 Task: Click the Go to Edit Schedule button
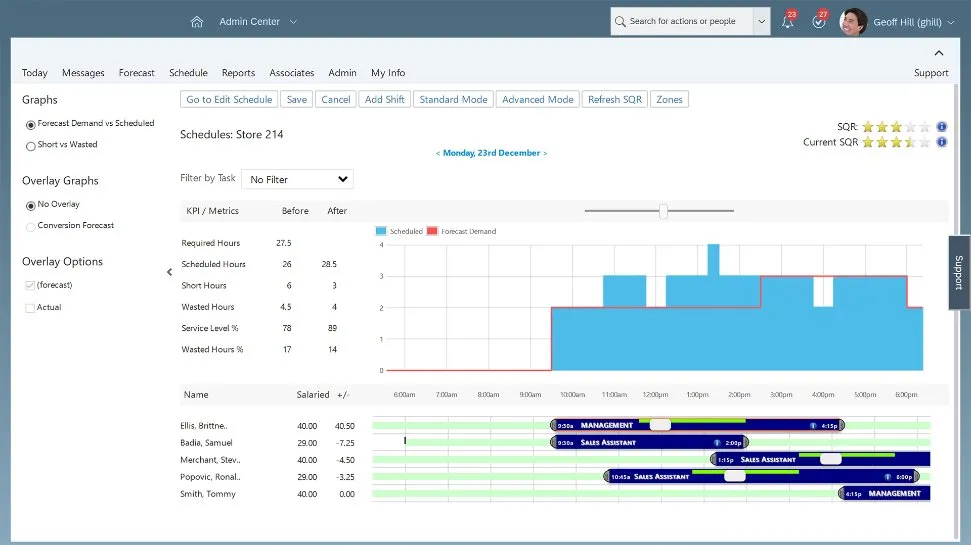(x=229, y=99)
